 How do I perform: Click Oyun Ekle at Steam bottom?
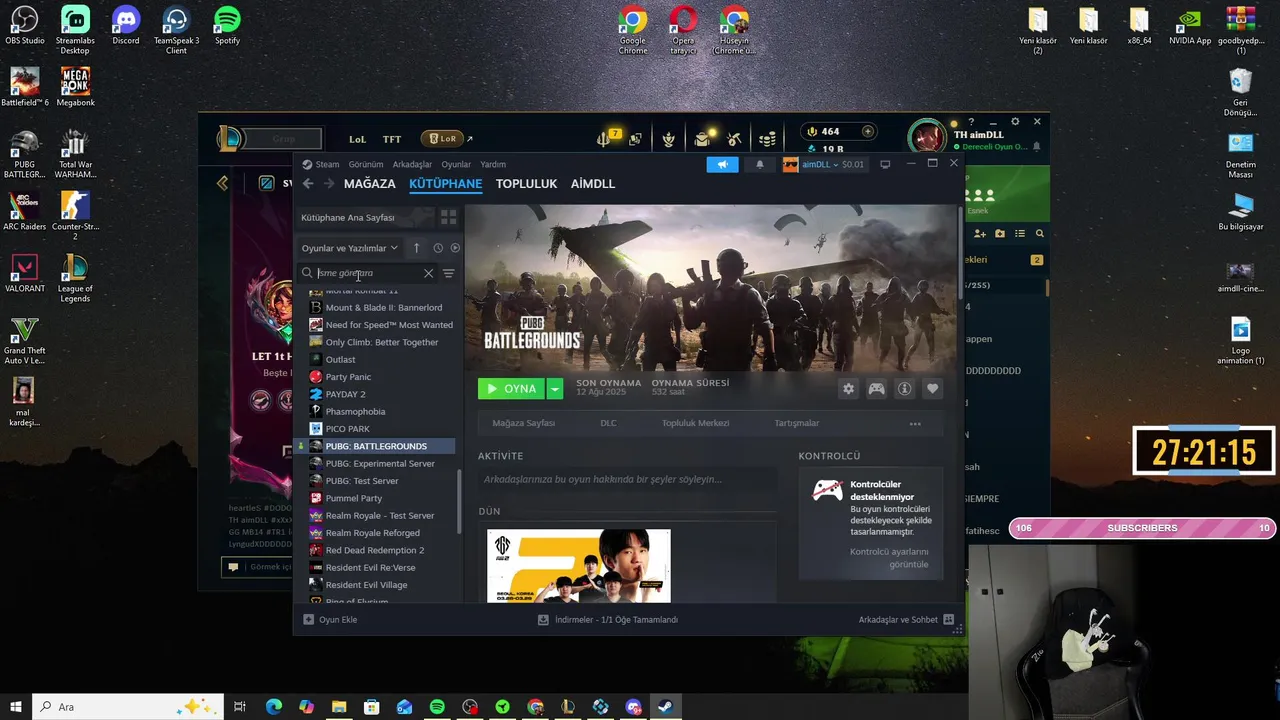330,620
